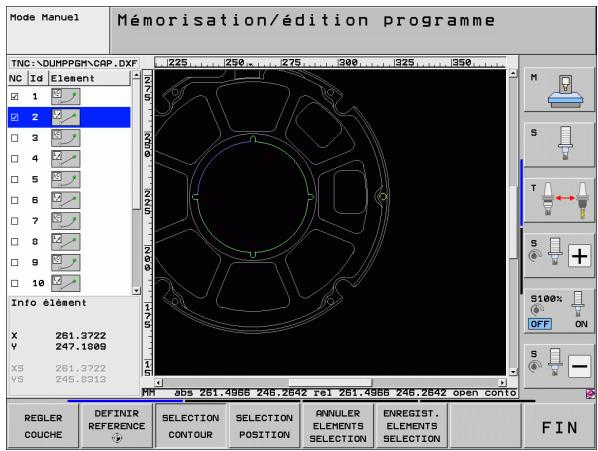Select the SELECTION POSITION softkey
This screenshot has width=598, height=451.
click(x=264, y=426)
